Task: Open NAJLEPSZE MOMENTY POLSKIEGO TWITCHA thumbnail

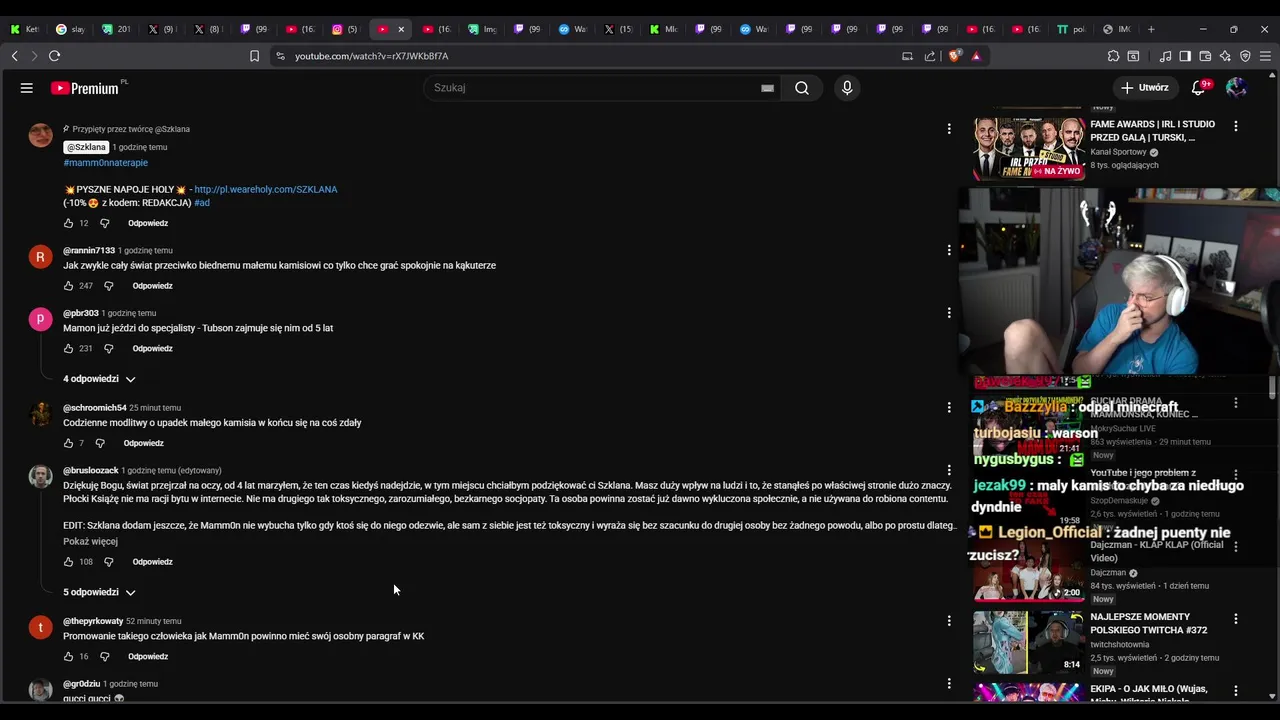Action: [x=1029, y=642]
